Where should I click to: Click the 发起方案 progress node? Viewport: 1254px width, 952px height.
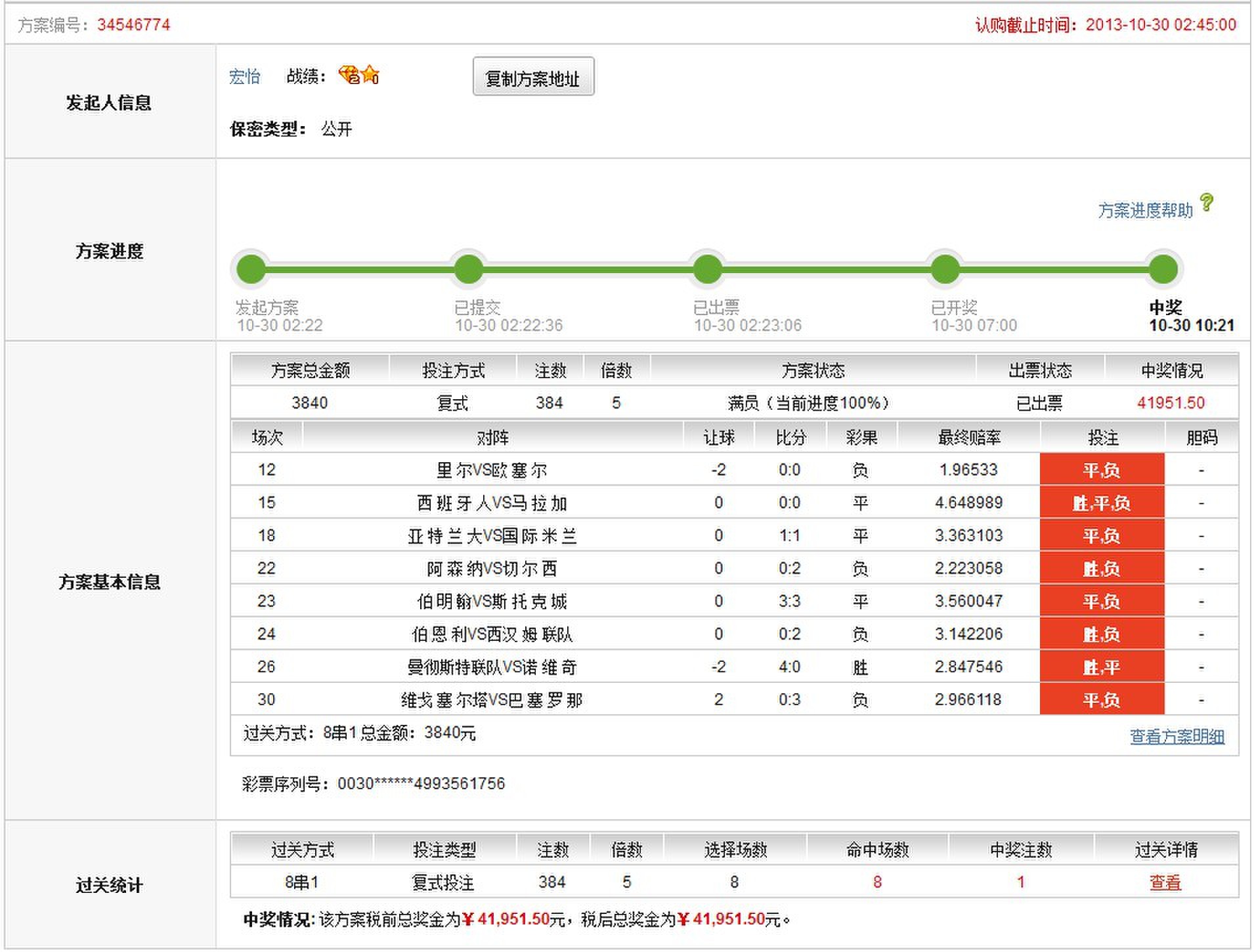(x=251, y=269)
